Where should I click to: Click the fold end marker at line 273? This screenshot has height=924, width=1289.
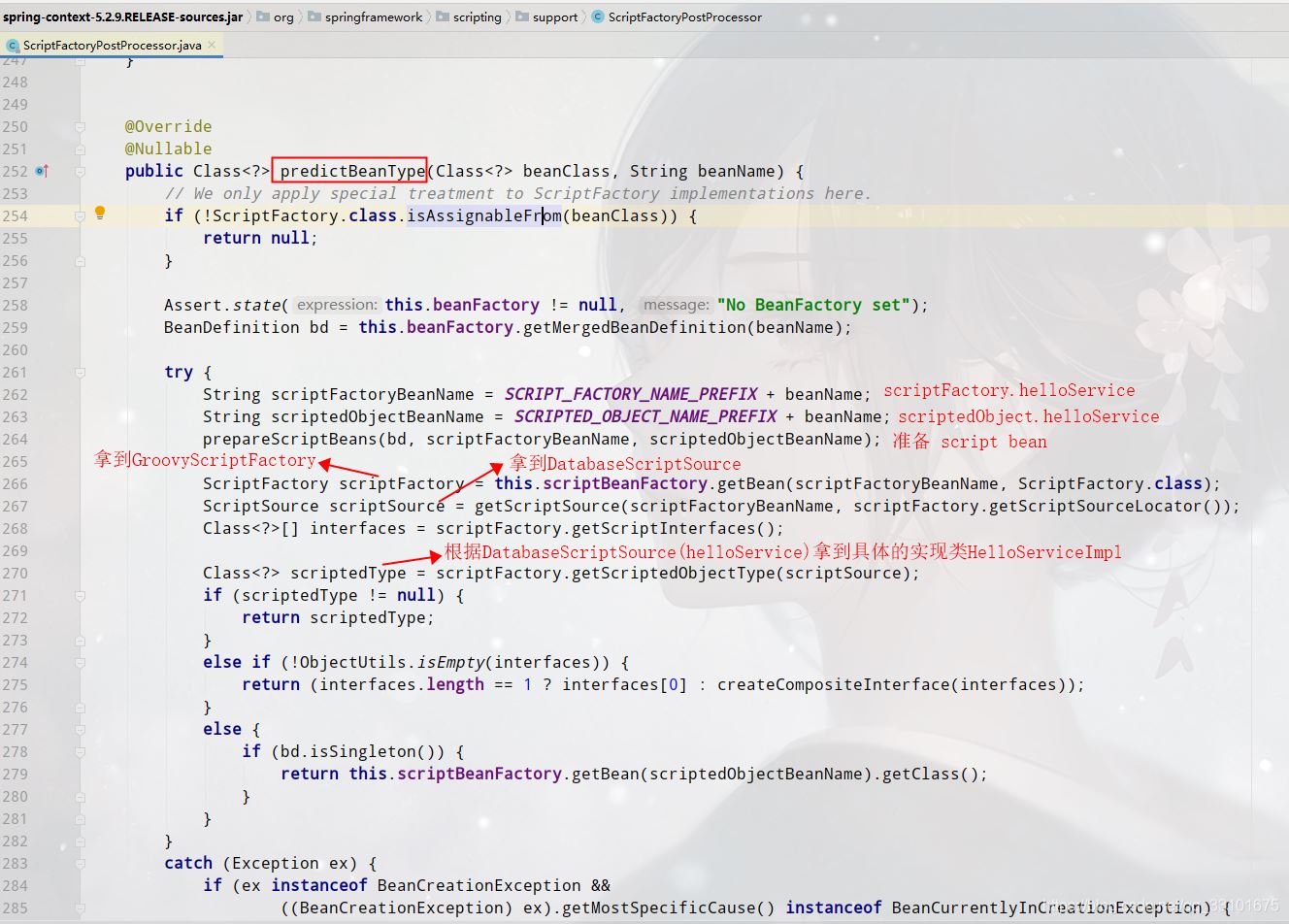click(80, 641)
